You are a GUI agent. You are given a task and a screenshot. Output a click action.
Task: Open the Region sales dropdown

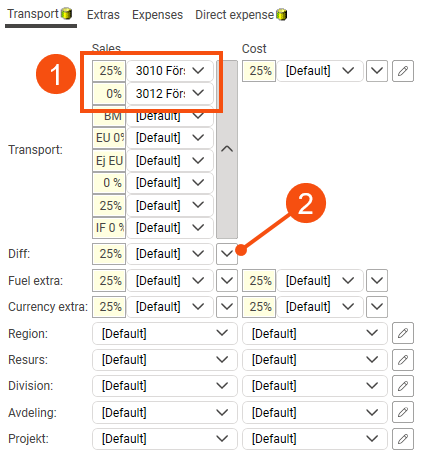165,333
